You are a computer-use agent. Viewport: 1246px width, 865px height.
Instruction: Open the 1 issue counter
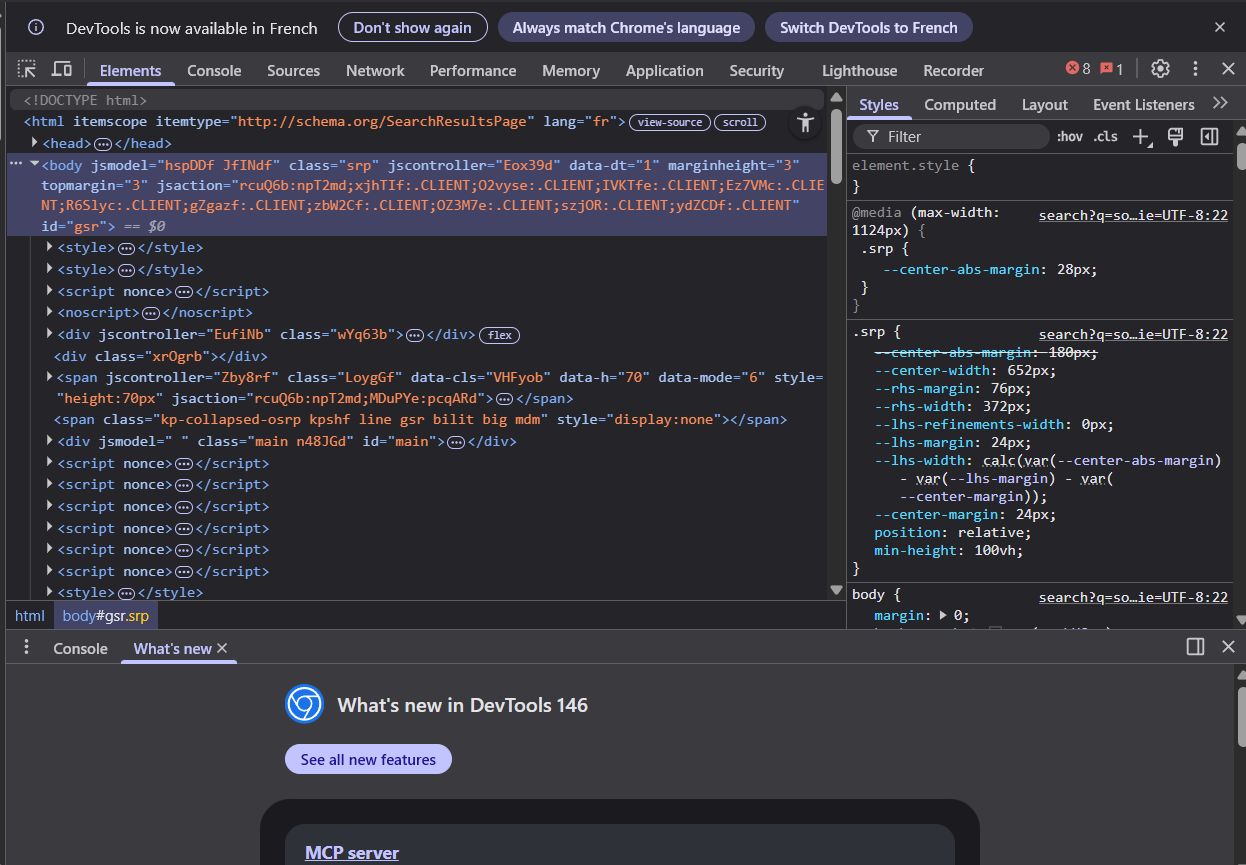[1112, 69]
